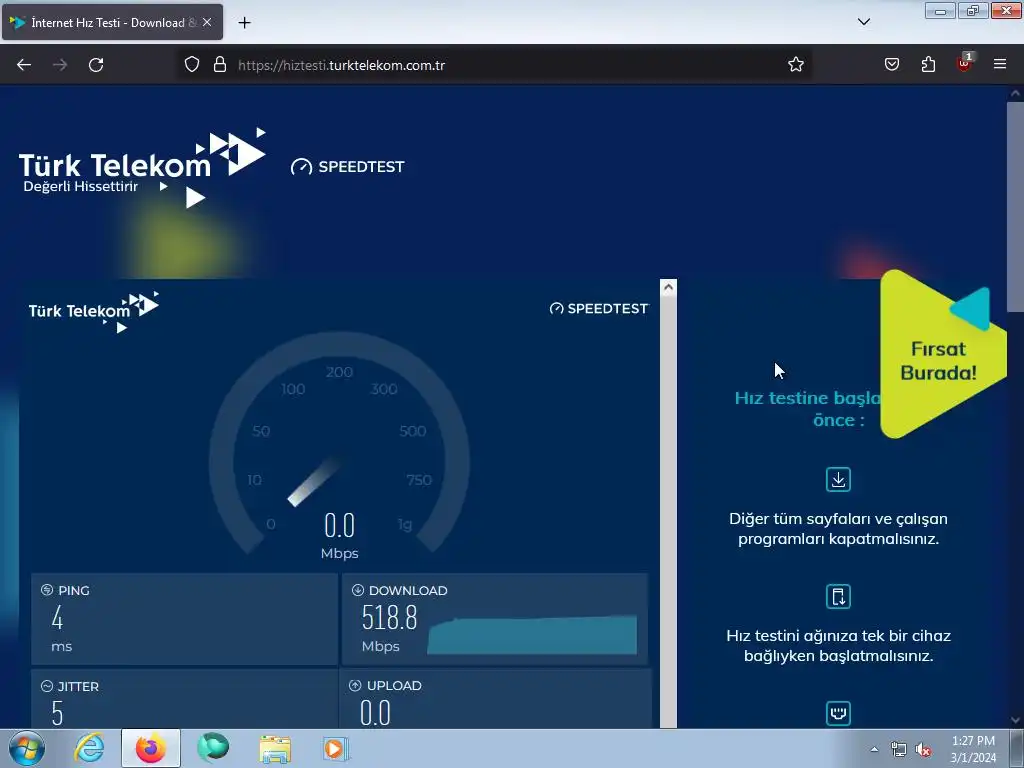Open the Fırsat Burada! promotion banner
1024x768 pixels.
point(942,354)
